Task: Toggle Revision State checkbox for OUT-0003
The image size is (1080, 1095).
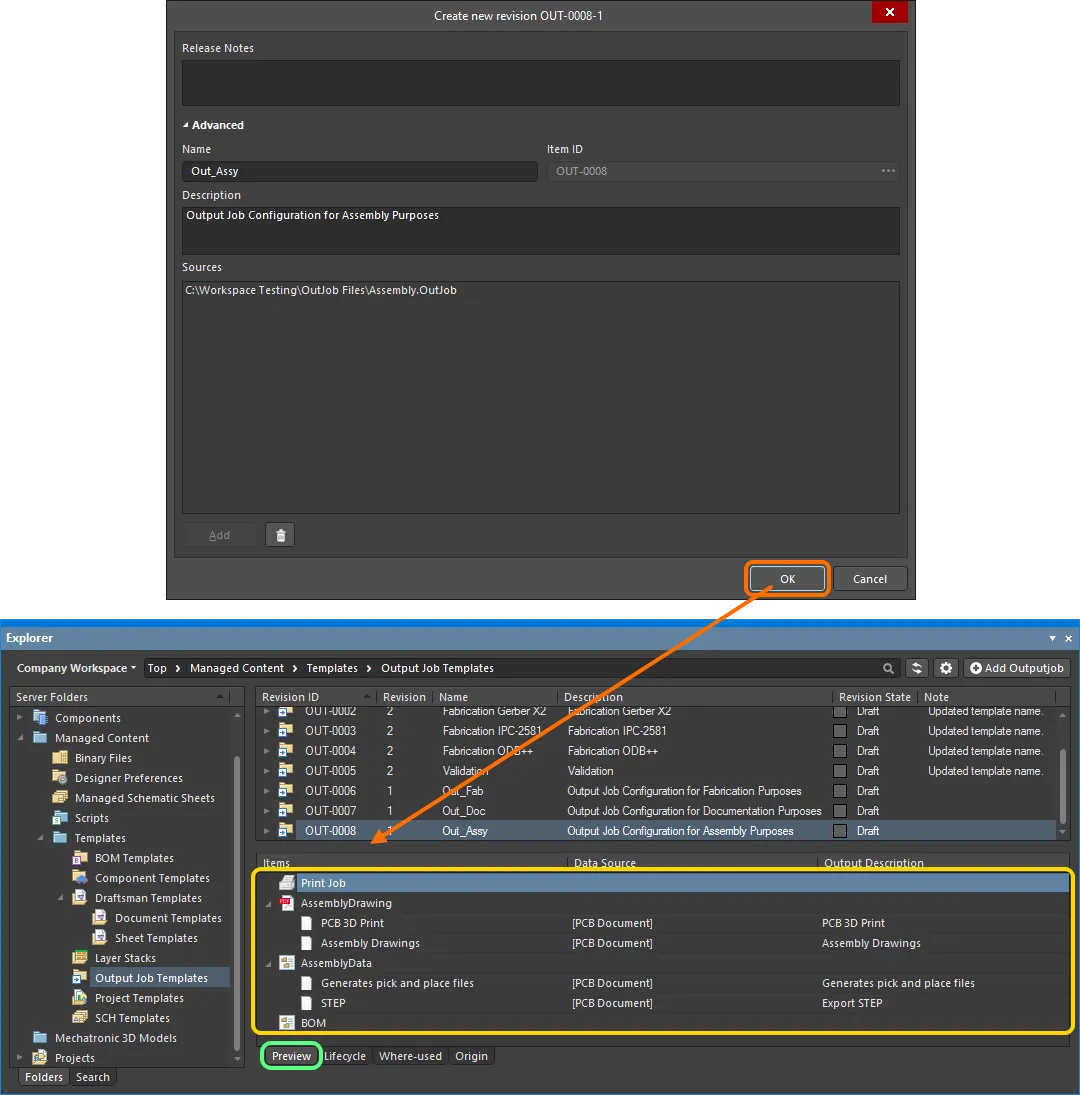Action: (840, 730)
